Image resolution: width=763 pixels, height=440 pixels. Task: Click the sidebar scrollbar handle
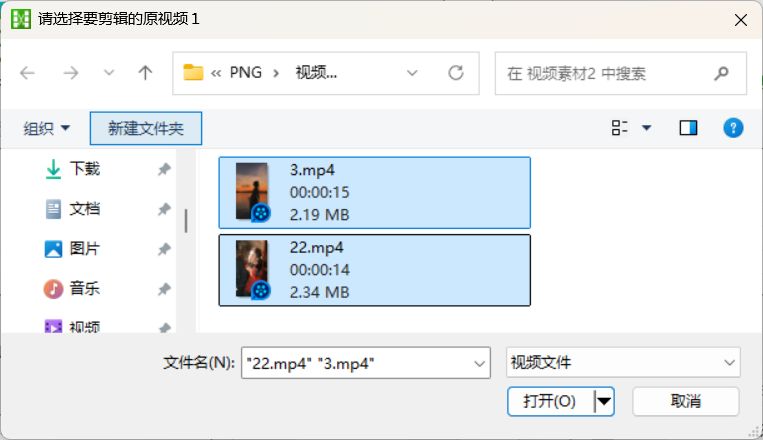click(x=186, y=220)
